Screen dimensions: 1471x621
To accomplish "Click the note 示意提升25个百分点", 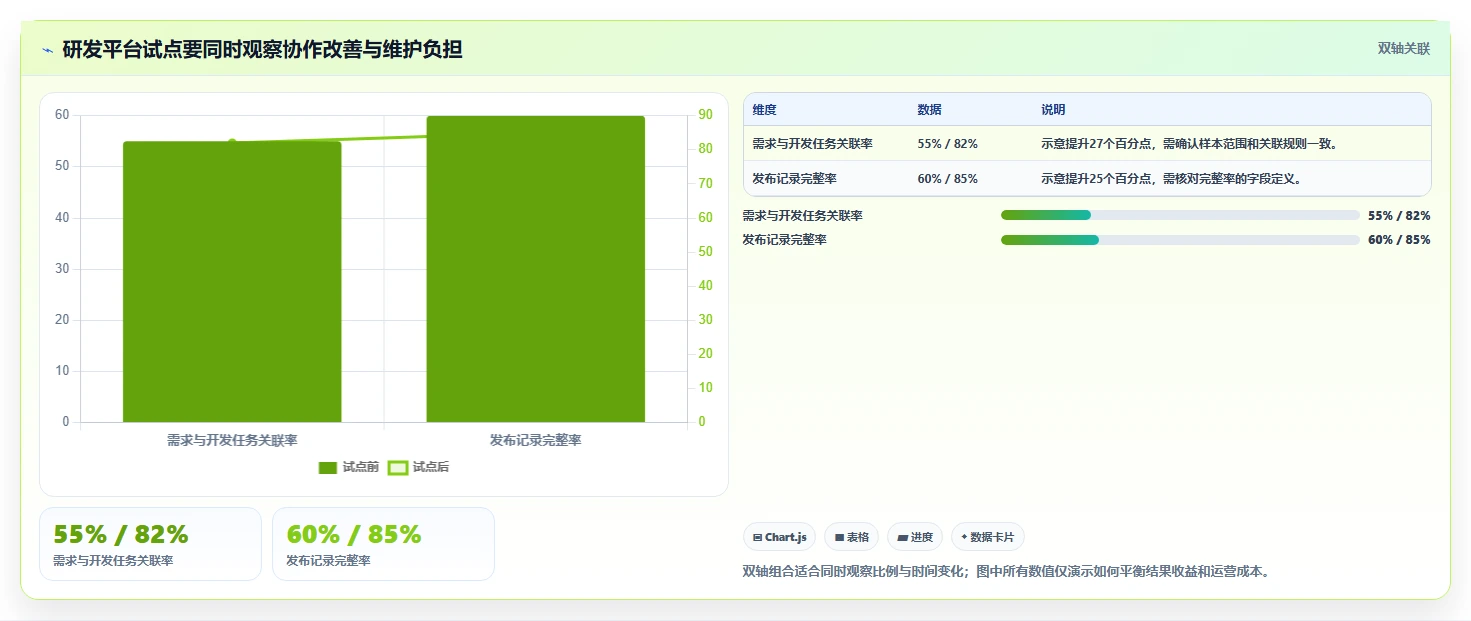I will click(1171, 179).
